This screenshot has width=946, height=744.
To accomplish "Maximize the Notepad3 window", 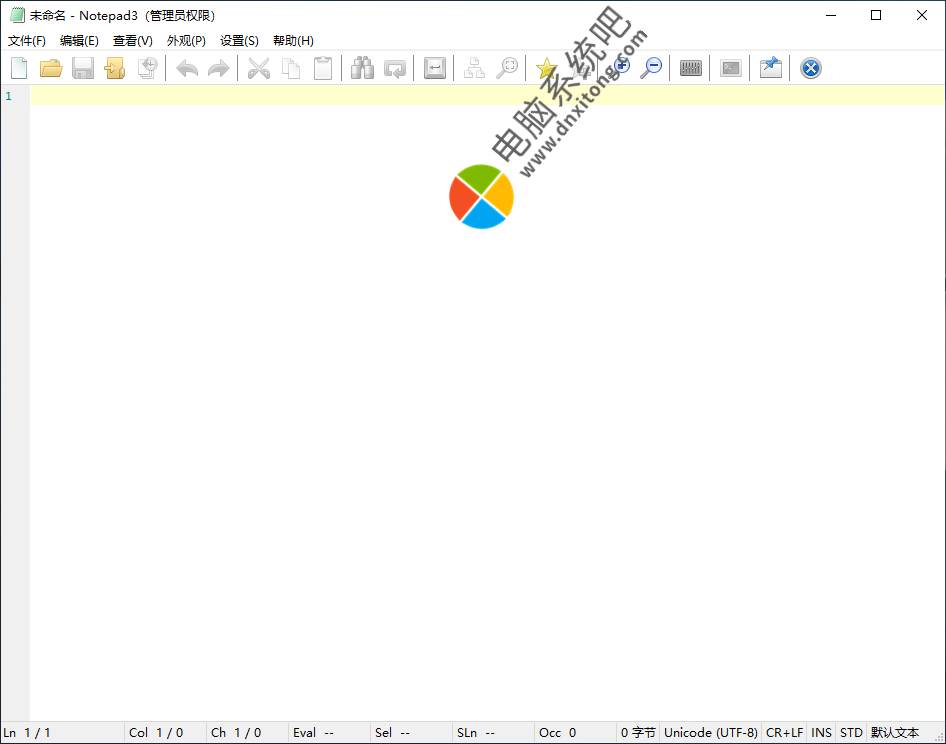I will point(876,15).
